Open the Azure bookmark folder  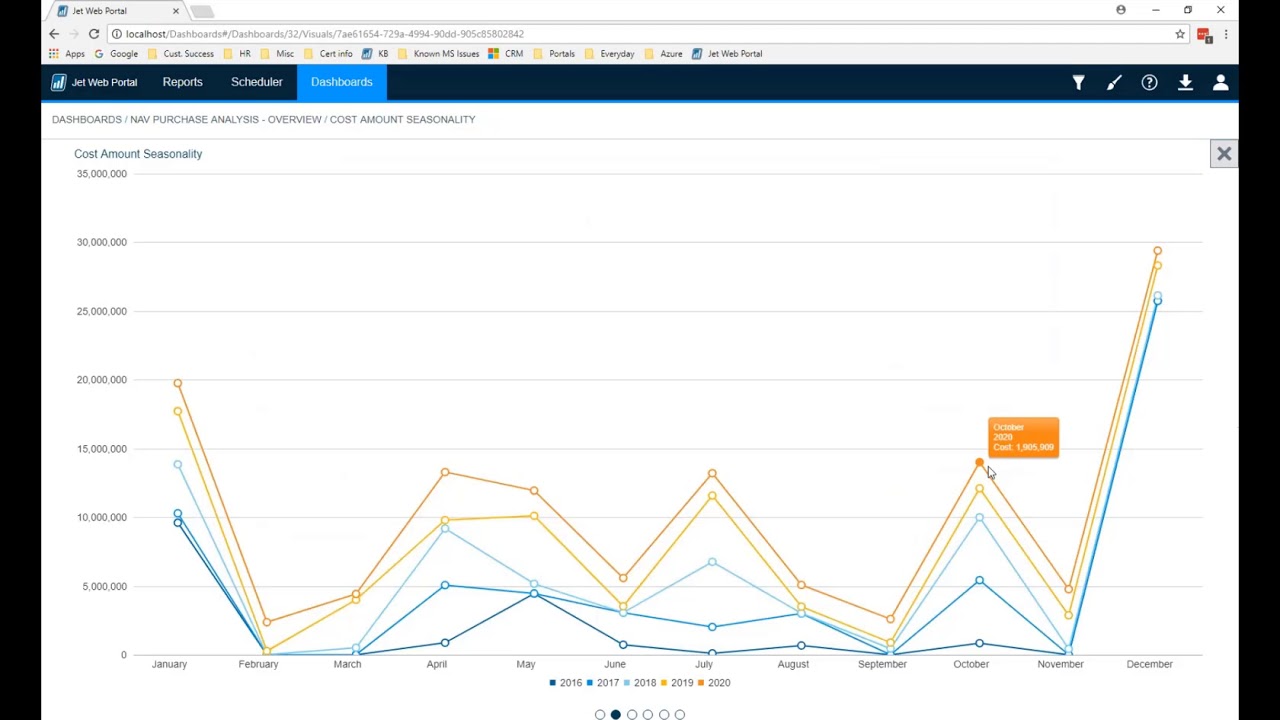click(x=664, y=54)
